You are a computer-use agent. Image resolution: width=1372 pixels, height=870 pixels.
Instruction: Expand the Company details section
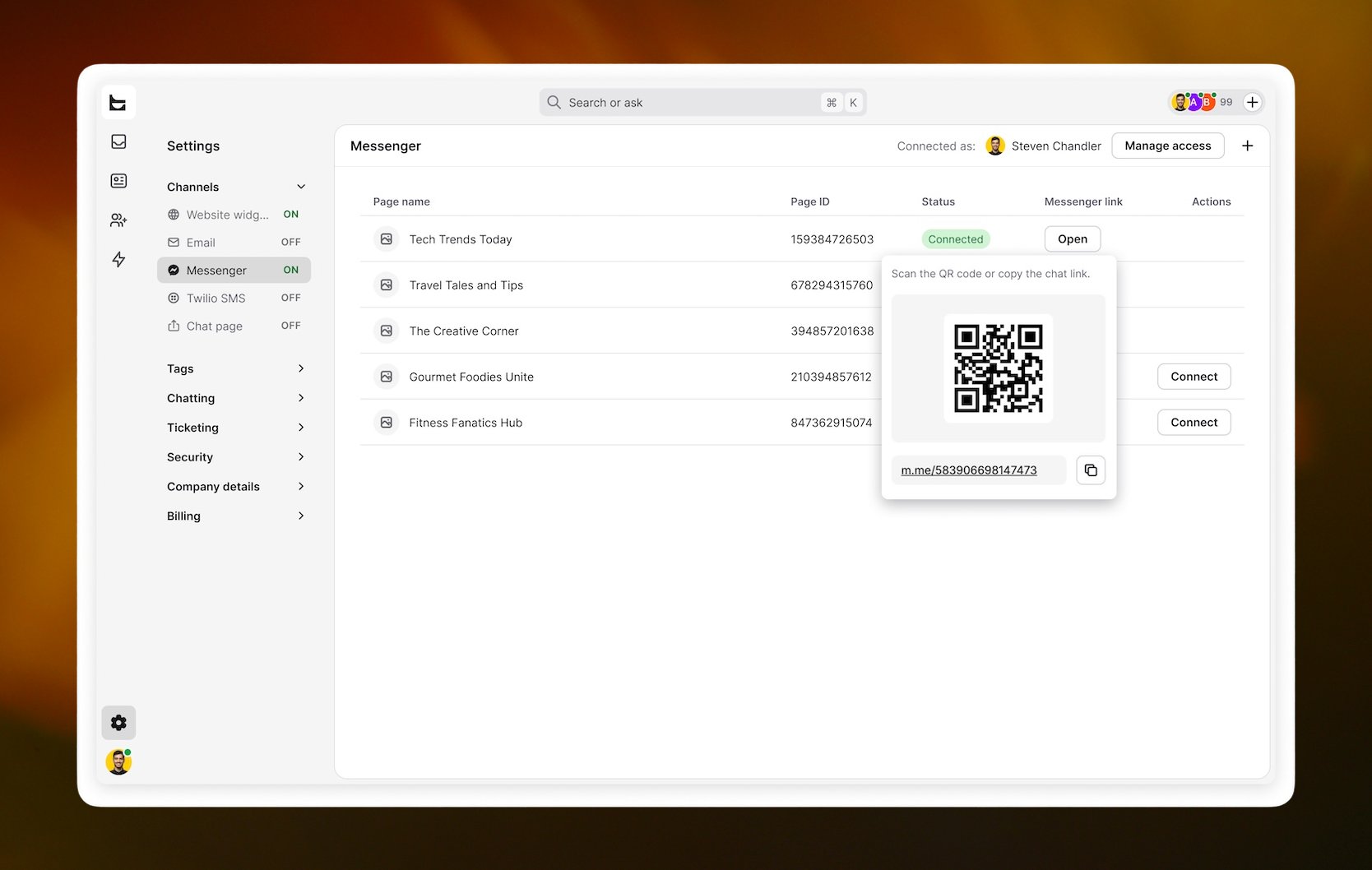(235, 487)
